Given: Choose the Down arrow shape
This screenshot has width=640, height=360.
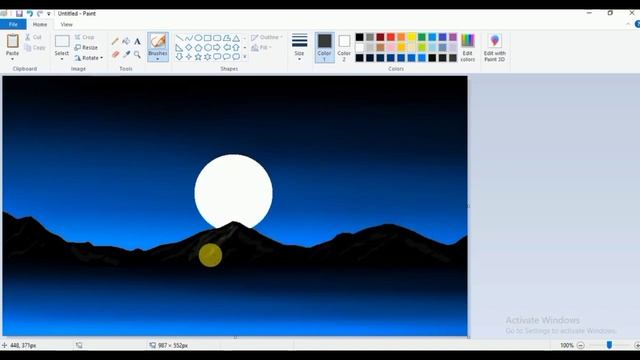Looking at the screenshot, I should 179,57.
